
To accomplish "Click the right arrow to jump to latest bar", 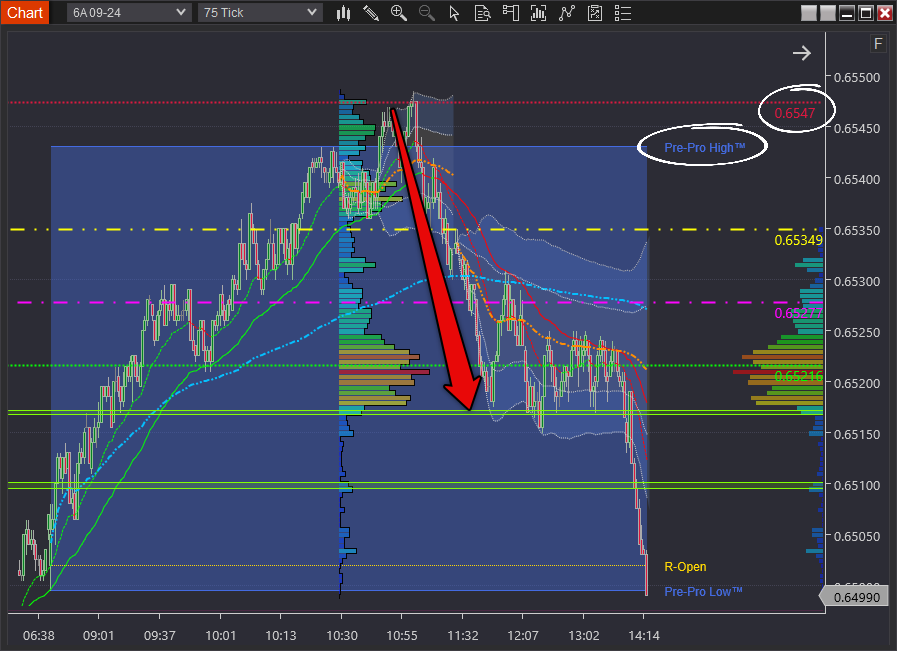I will 801,53.
